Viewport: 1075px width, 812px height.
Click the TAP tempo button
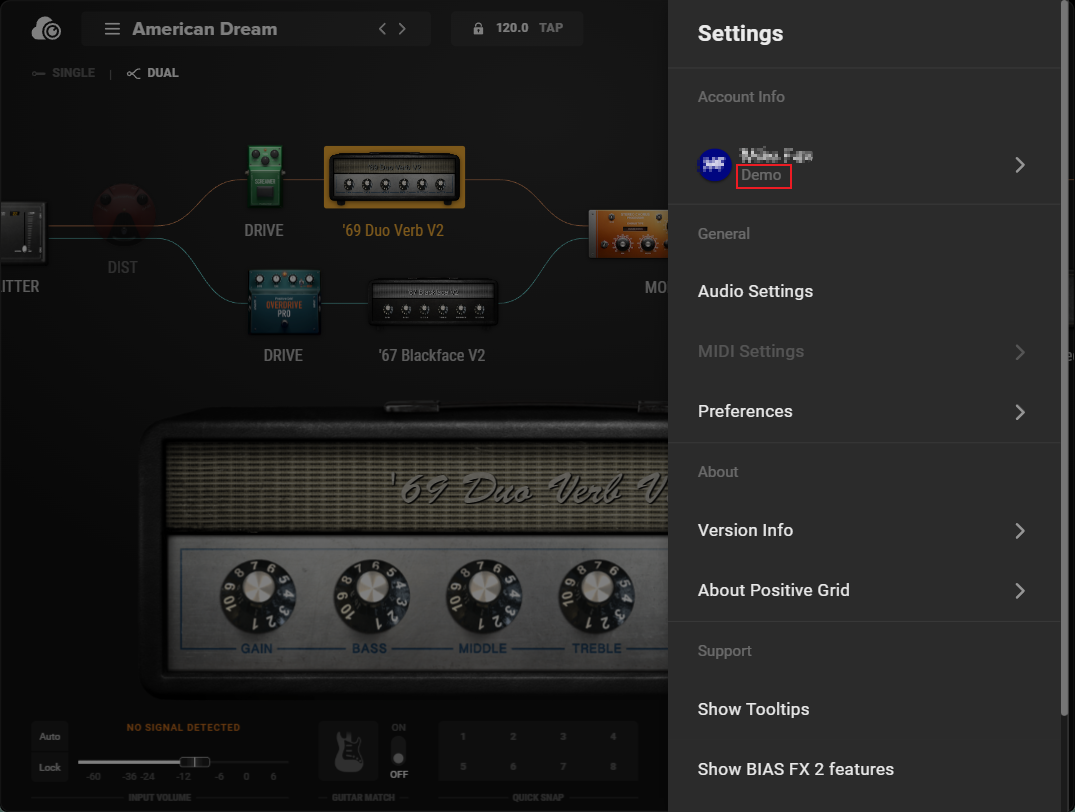click(551, 28)
